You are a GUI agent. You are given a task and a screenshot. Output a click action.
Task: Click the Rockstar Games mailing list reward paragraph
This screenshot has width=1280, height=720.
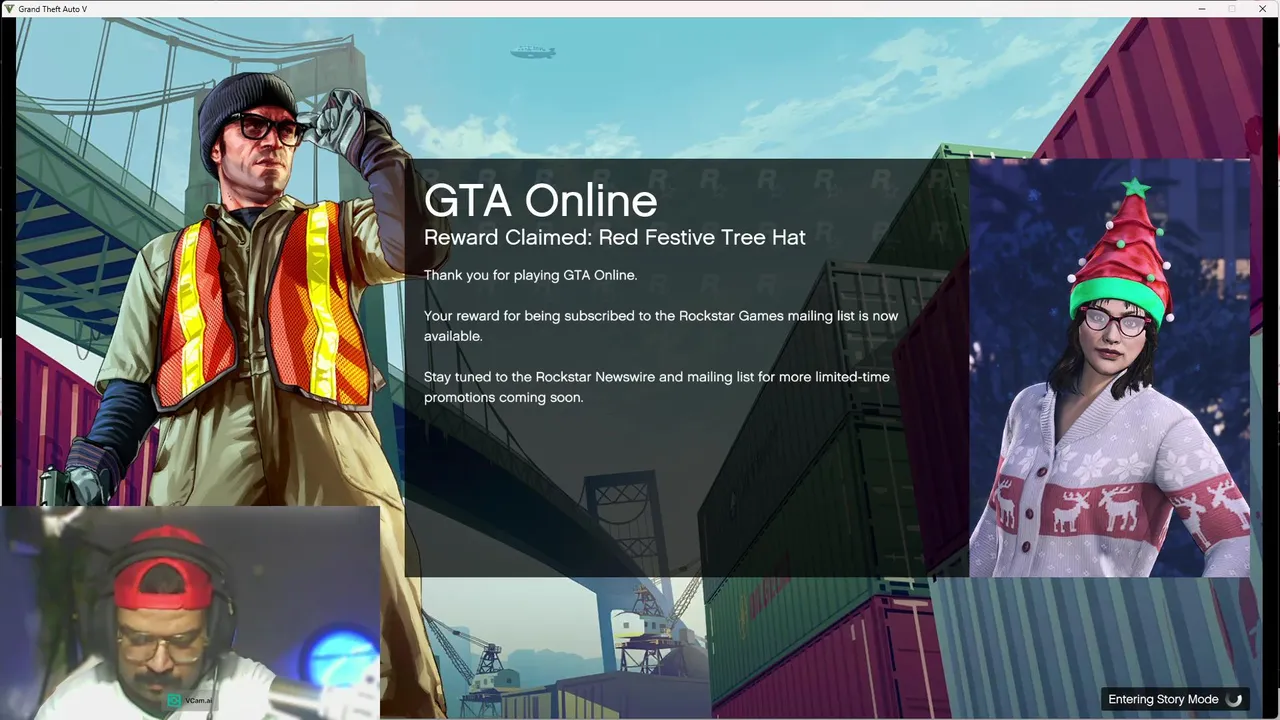coord(661,326)
